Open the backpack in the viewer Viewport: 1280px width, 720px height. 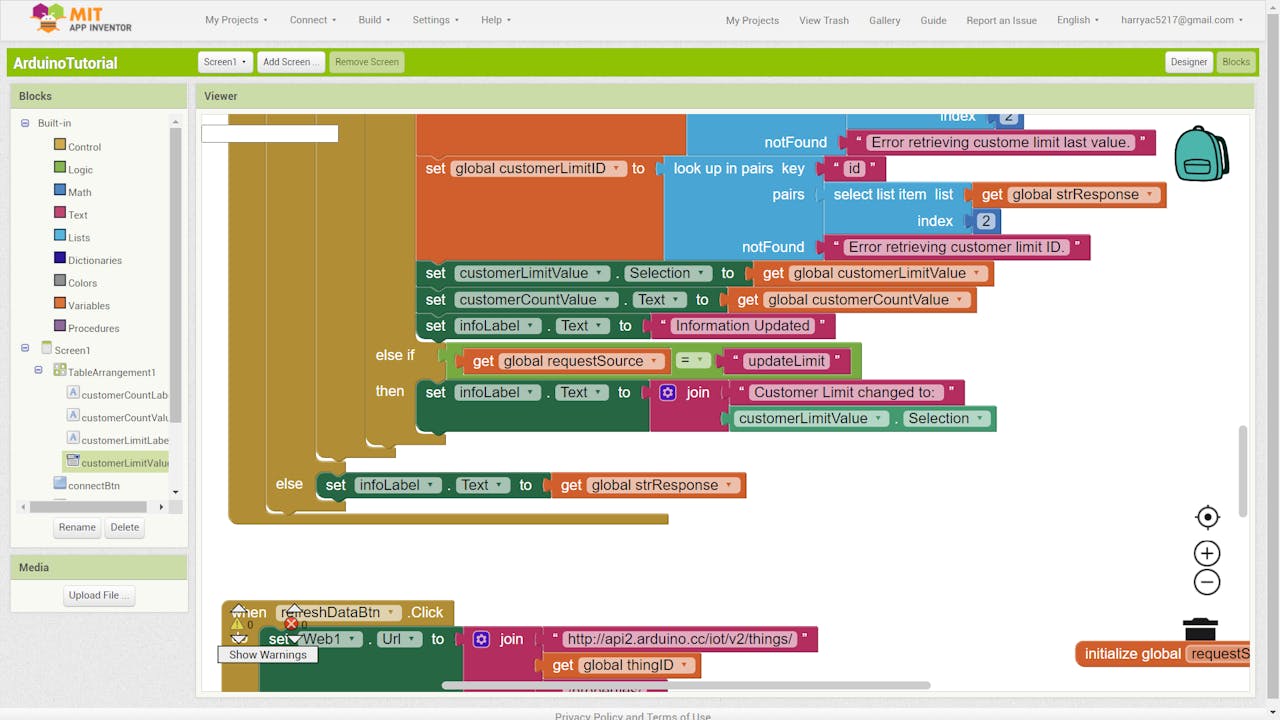[1201, 153]
